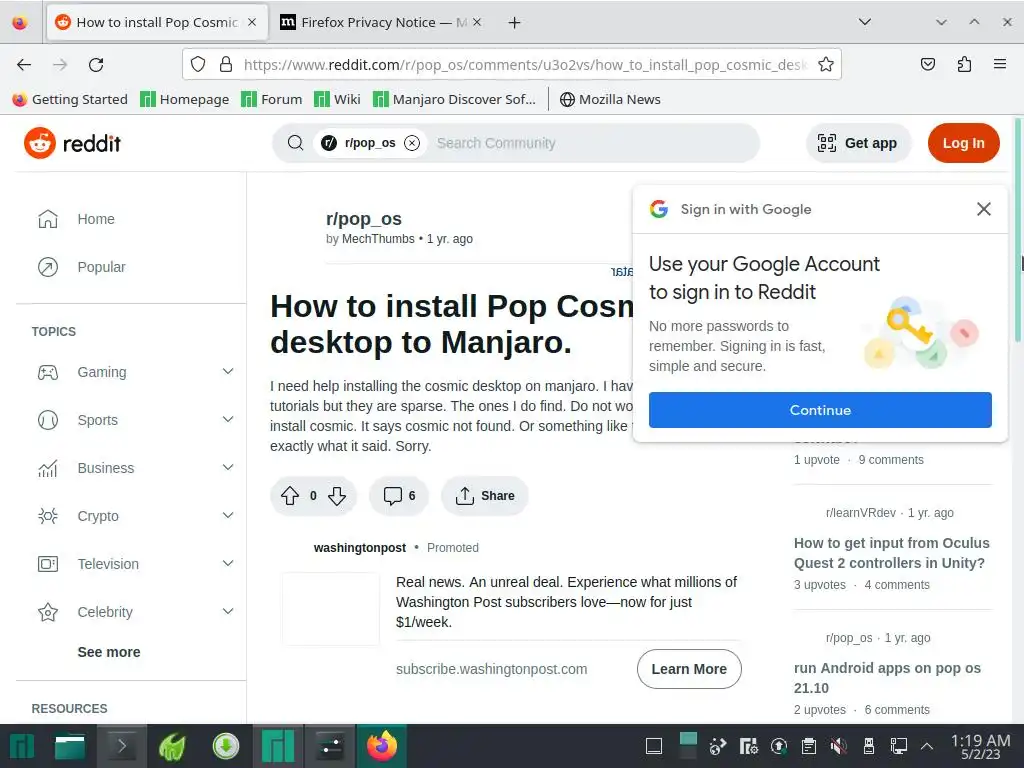Image resolution: width=1024 pixels, height=768 pixels.
Task: Expand the Celebrity topic
Action: coord(228,611)
